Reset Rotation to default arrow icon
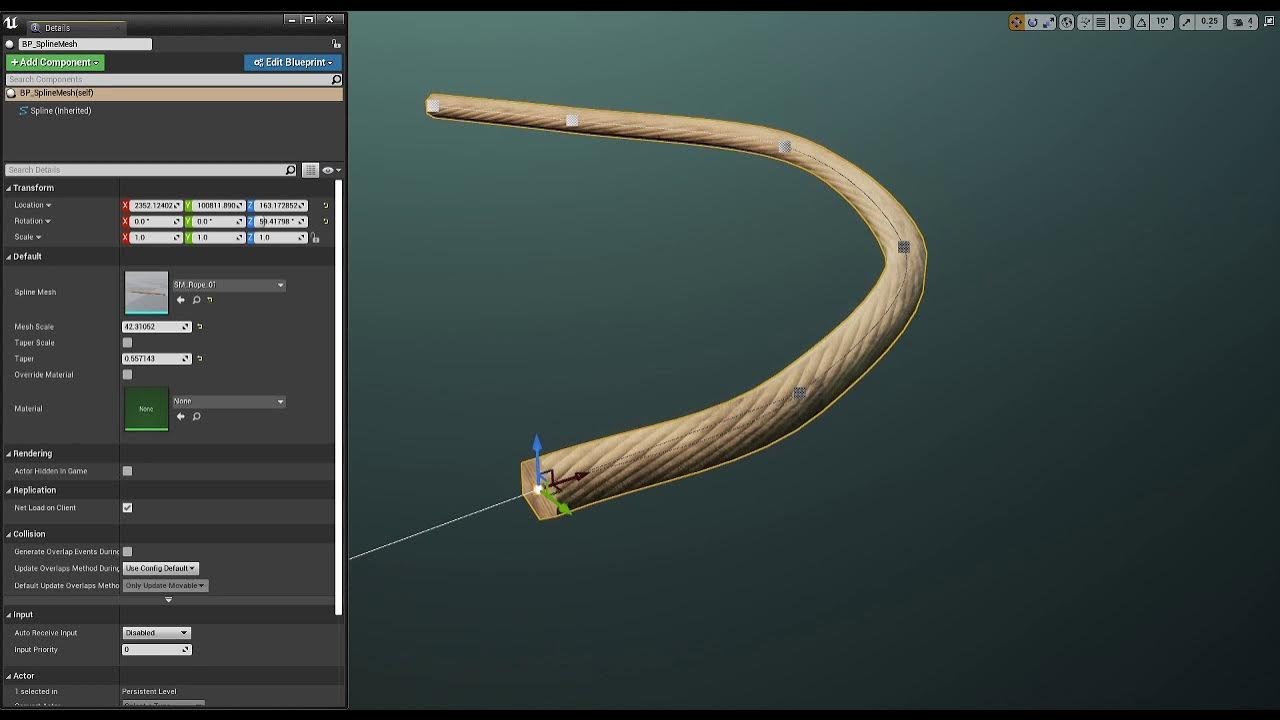 click(325, 221)
